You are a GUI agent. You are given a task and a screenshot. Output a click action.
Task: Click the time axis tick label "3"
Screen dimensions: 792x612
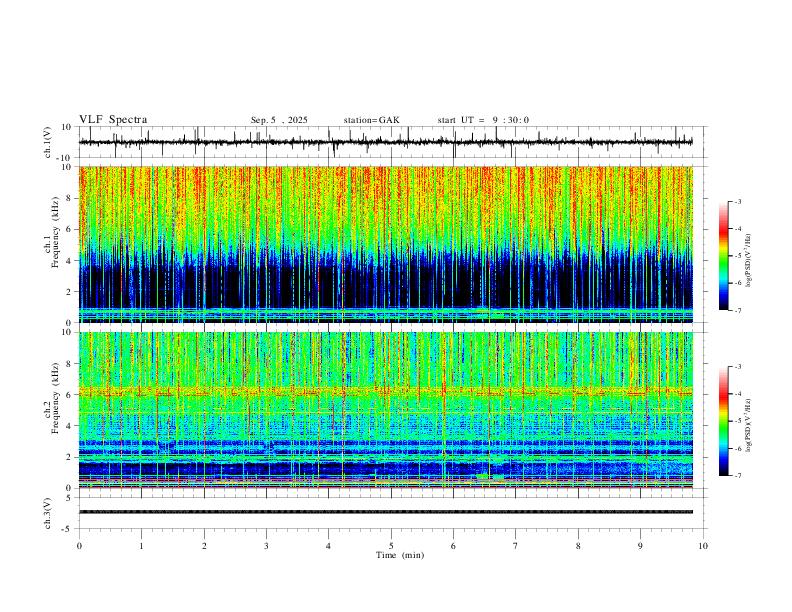click(x=266, y=546)
